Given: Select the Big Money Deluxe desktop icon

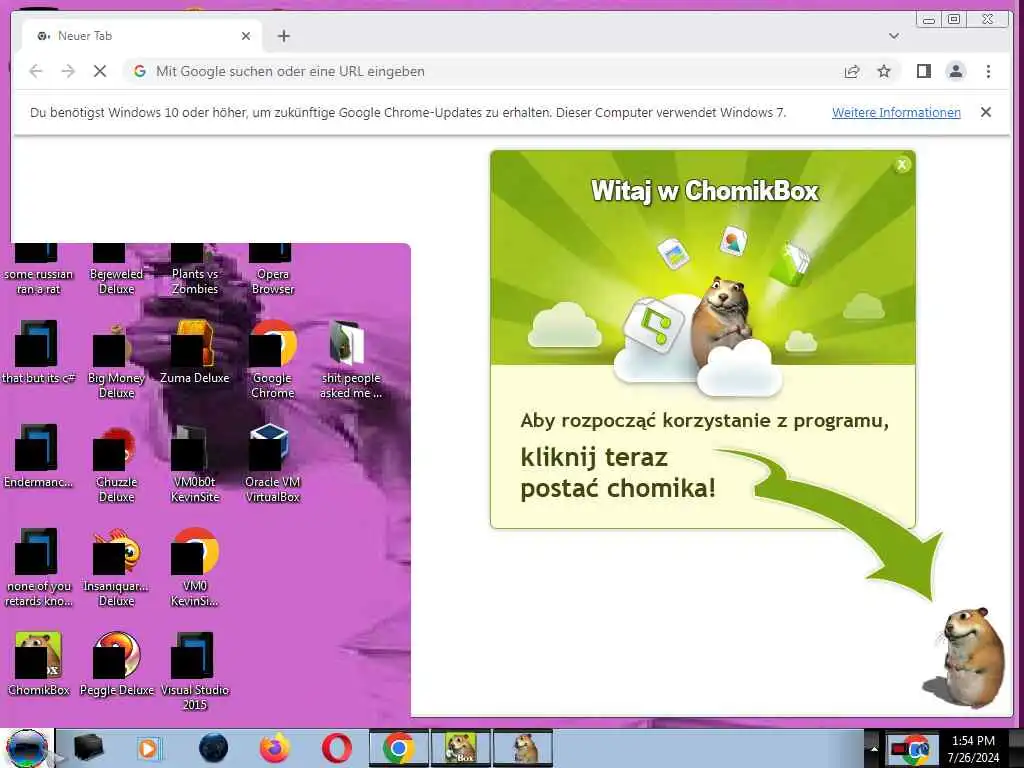Looking at the screenshot, I should [x=116, y=360].
